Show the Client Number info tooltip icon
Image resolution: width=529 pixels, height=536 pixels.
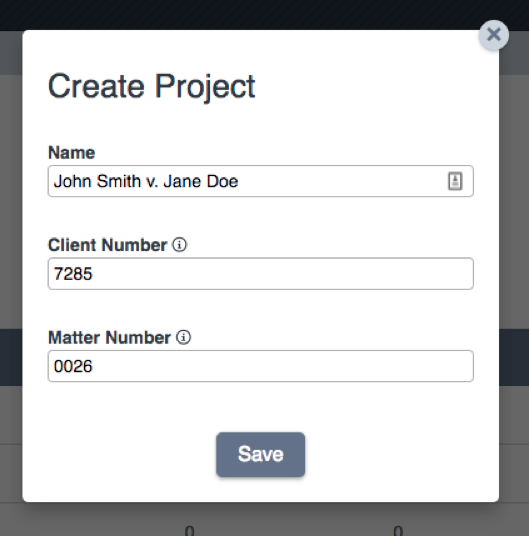tap(179, 245)
